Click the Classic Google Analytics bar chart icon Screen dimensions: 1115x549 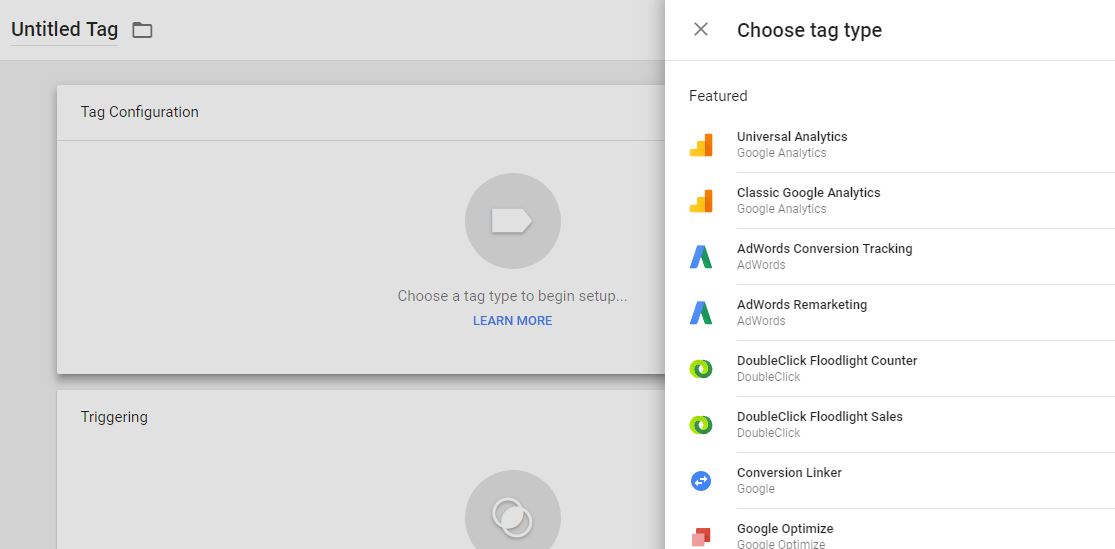point(700,201)
